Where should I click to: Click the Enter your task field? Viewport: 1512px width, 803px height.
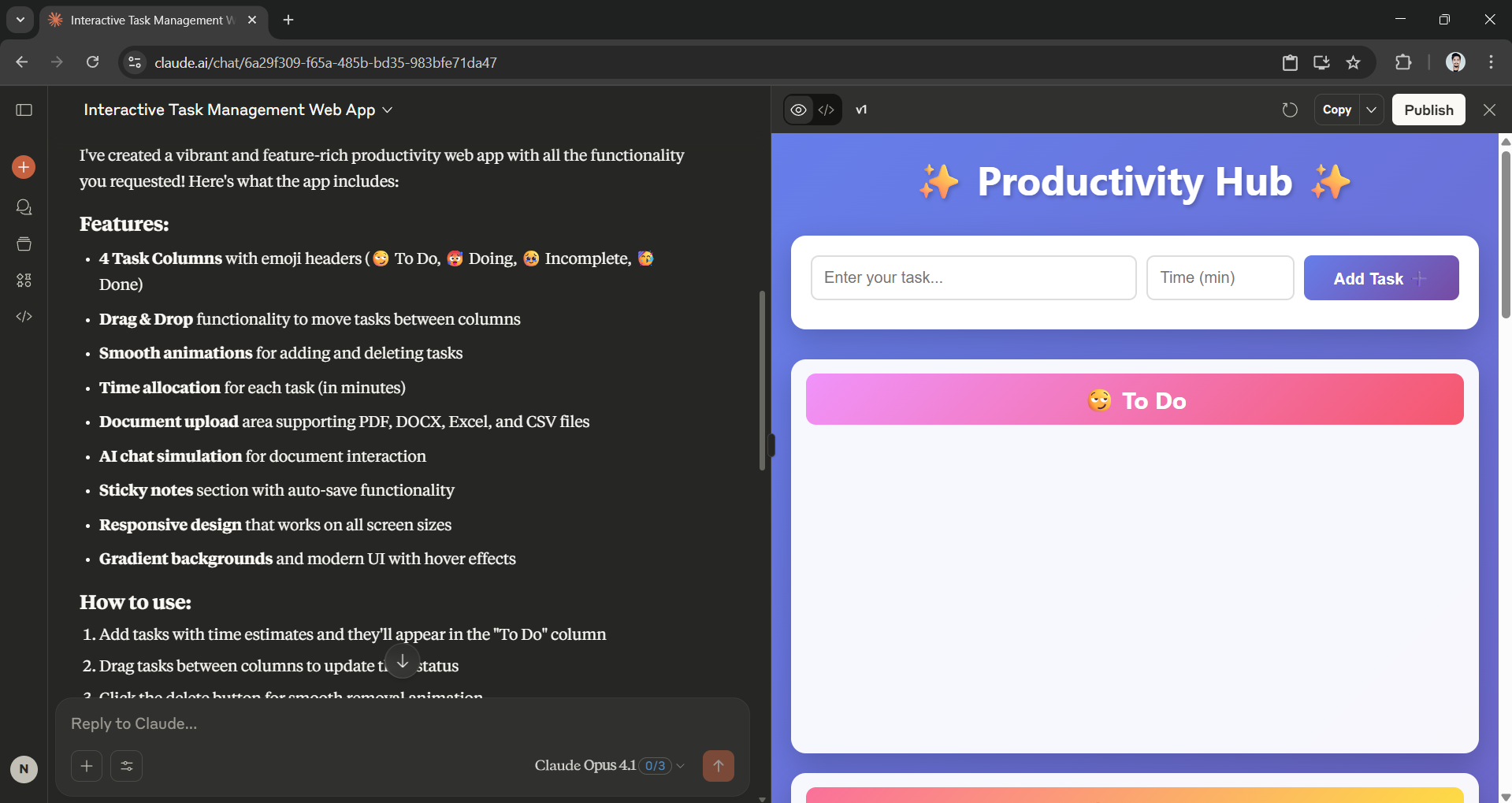pyautogui.click(x=973, y=277)
